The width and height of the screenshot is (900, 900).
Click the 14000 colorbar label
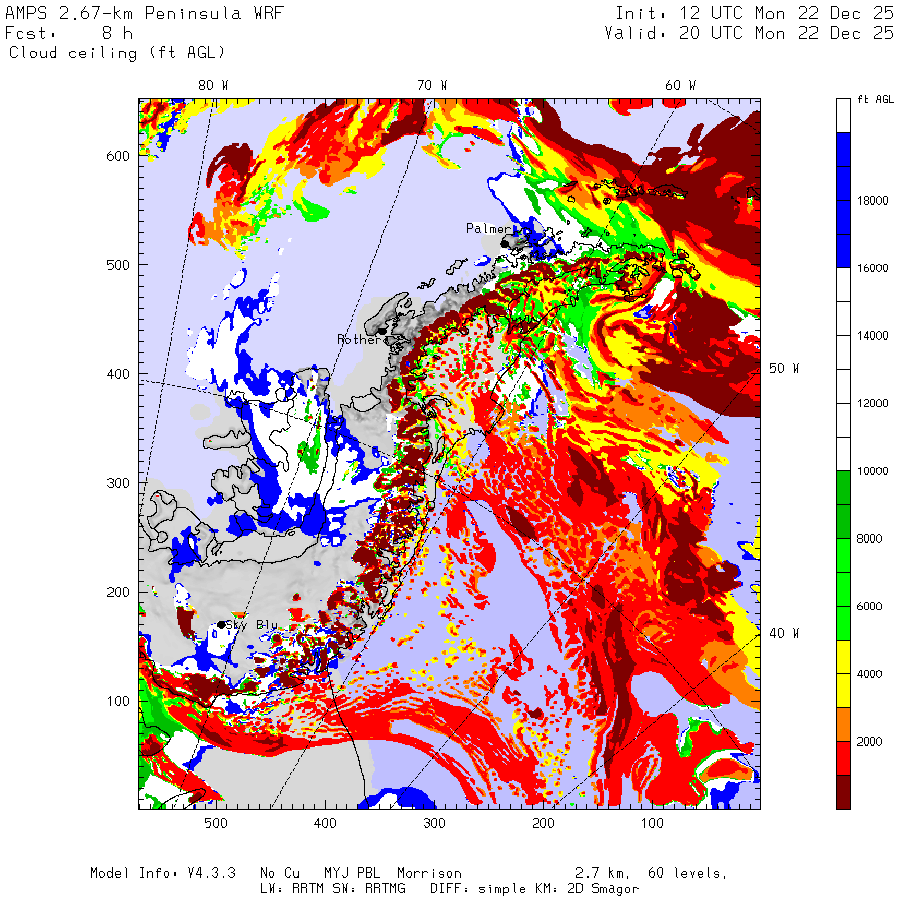point(872,336)
